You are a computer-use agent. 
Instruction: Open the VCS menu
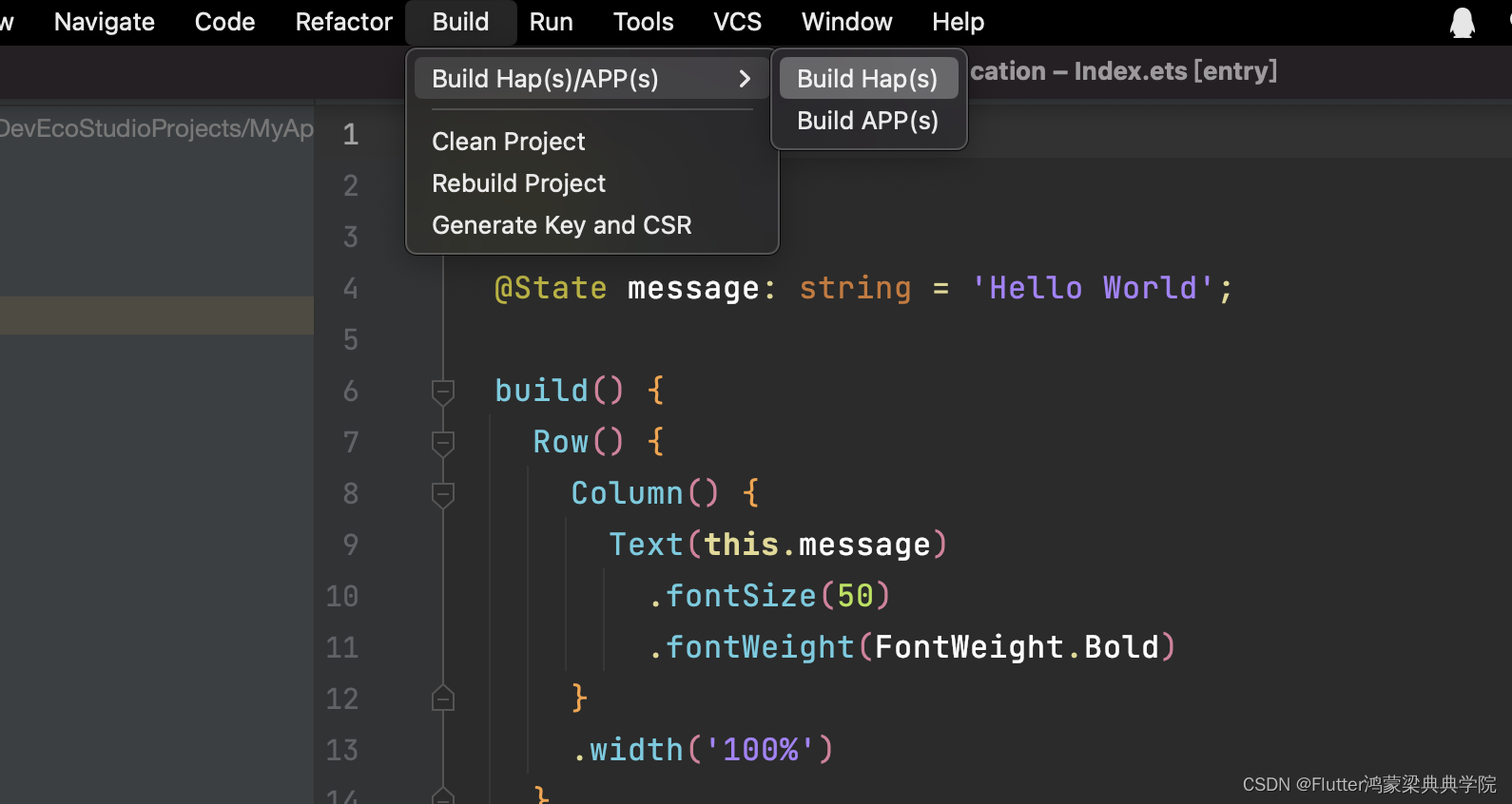tap(737, 22)
